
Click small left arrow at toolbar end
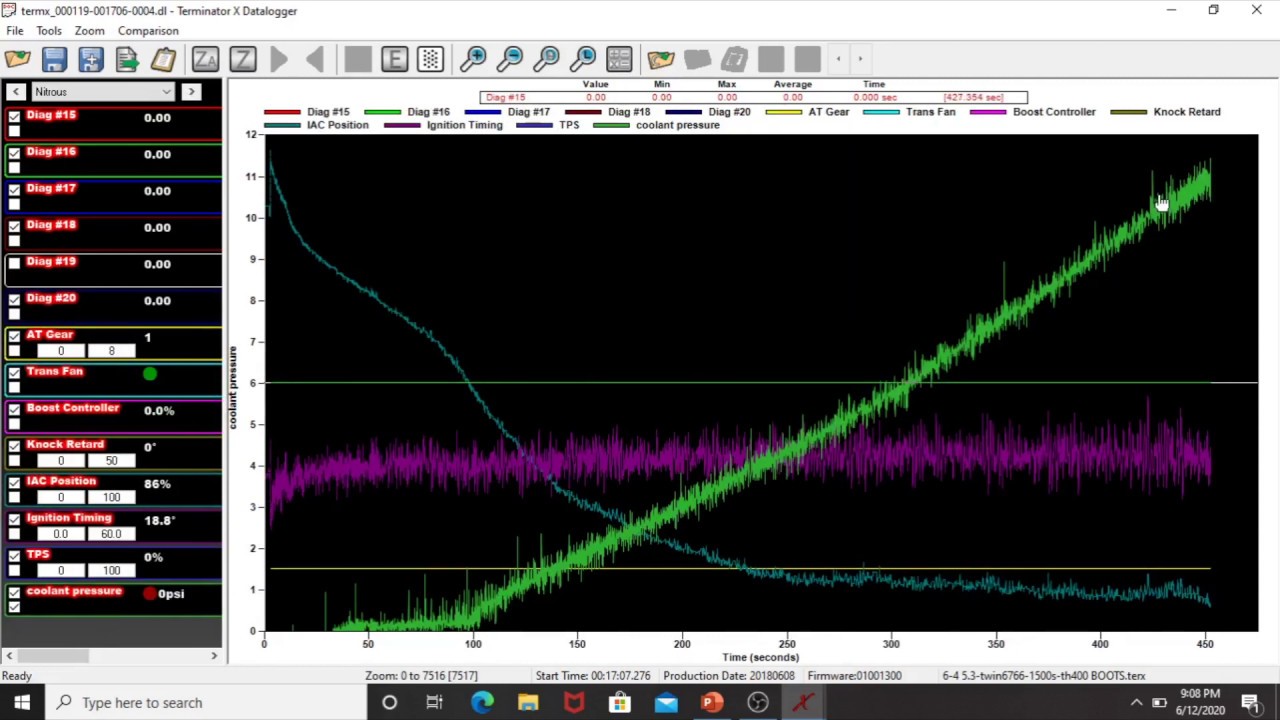tap(838, 59)
